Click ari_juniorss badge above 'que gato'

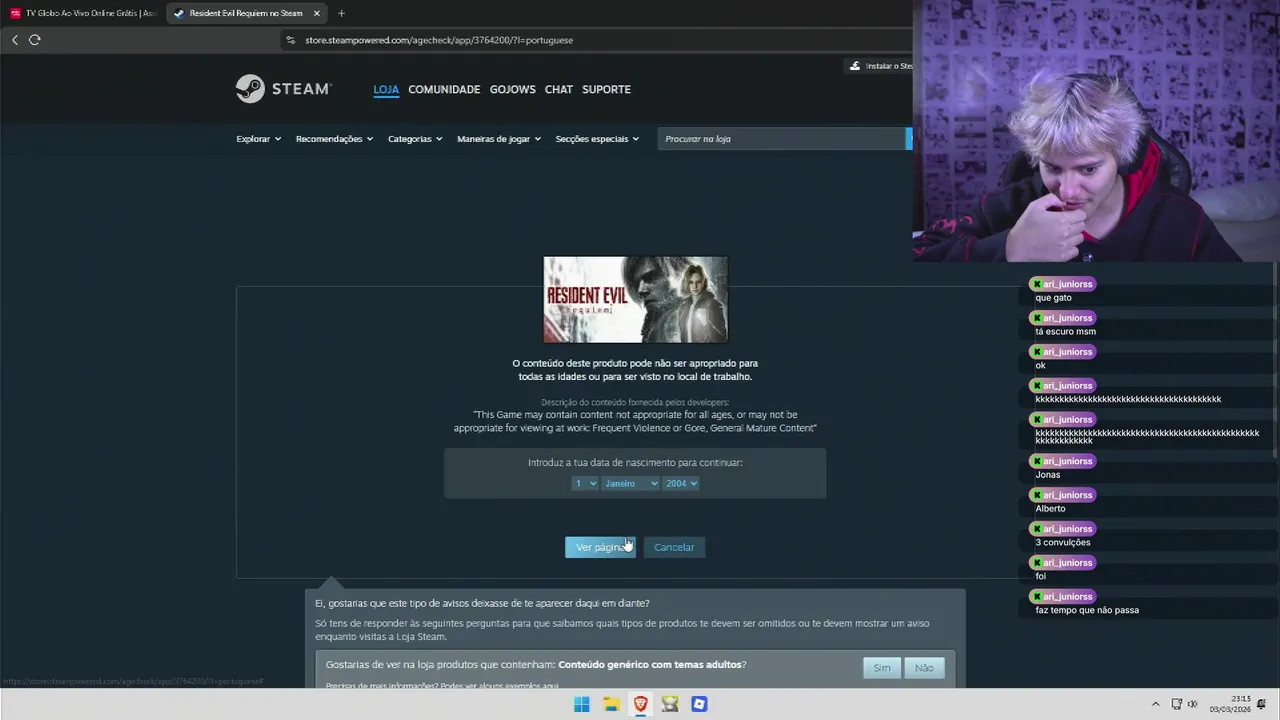(x=1063, y=284)
